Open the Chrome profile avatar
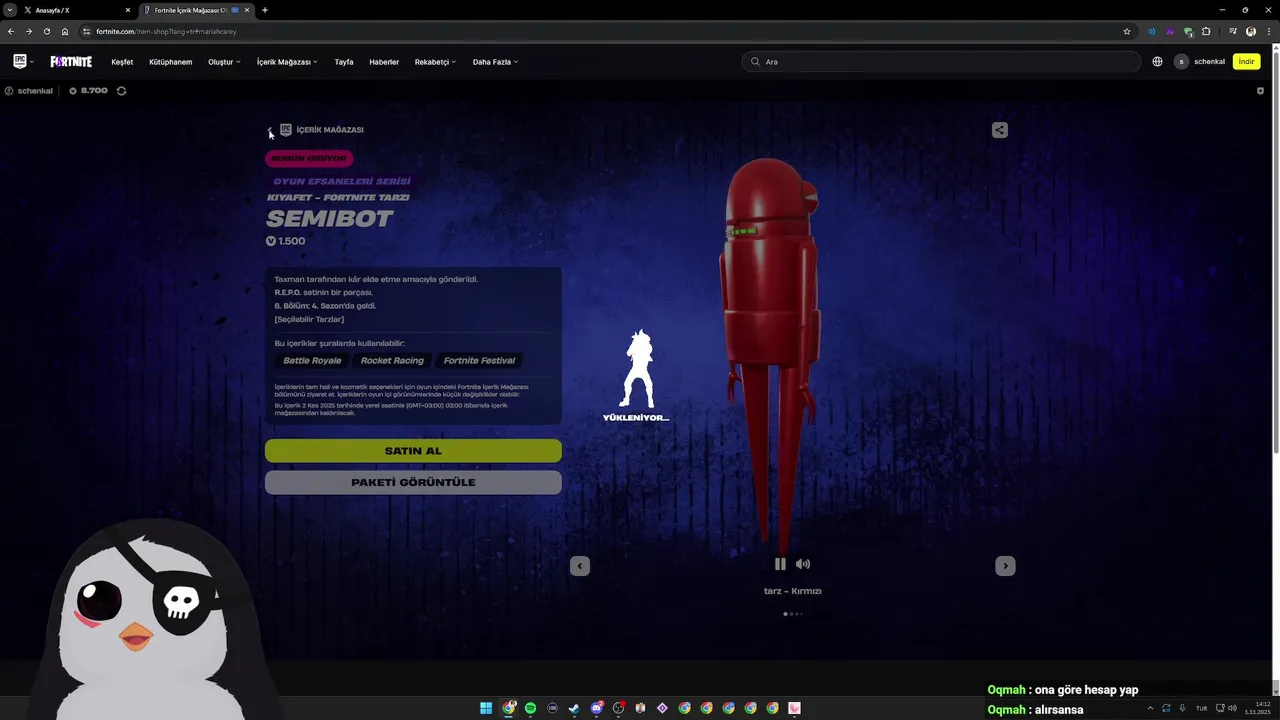Viewport: 1280px width, 720px height. (1251, 31)
